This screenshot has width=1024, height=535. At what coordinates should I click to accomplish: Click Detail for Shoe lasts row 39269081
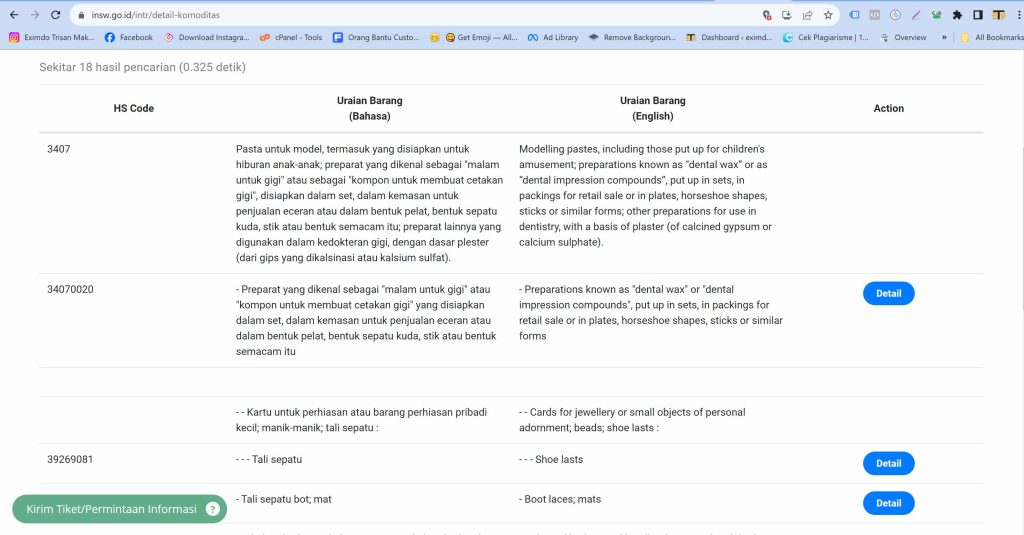pyautogui.click(x=888, y=463)
